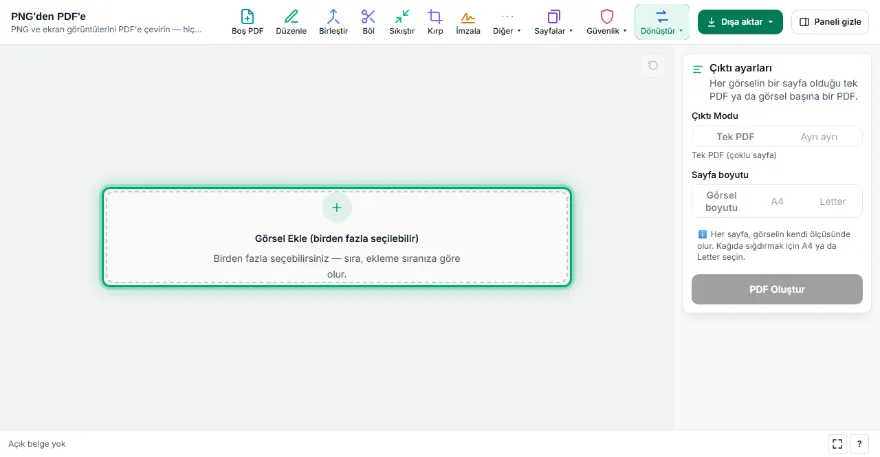This screenshot has height=457, width=880.
Task: Set page size to A4
Action: click(x=777, y=202)
